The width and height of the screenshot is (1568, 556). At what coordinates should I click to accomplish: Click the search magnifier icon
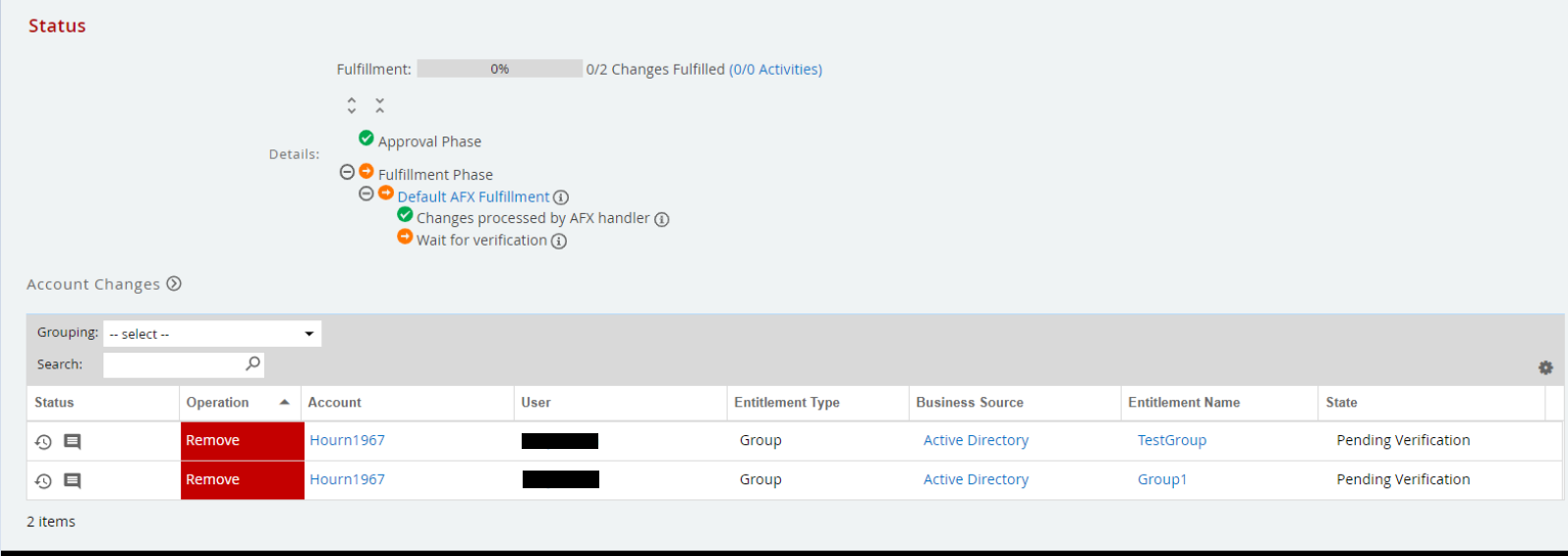pyautogui.click(x=252, y=364)
